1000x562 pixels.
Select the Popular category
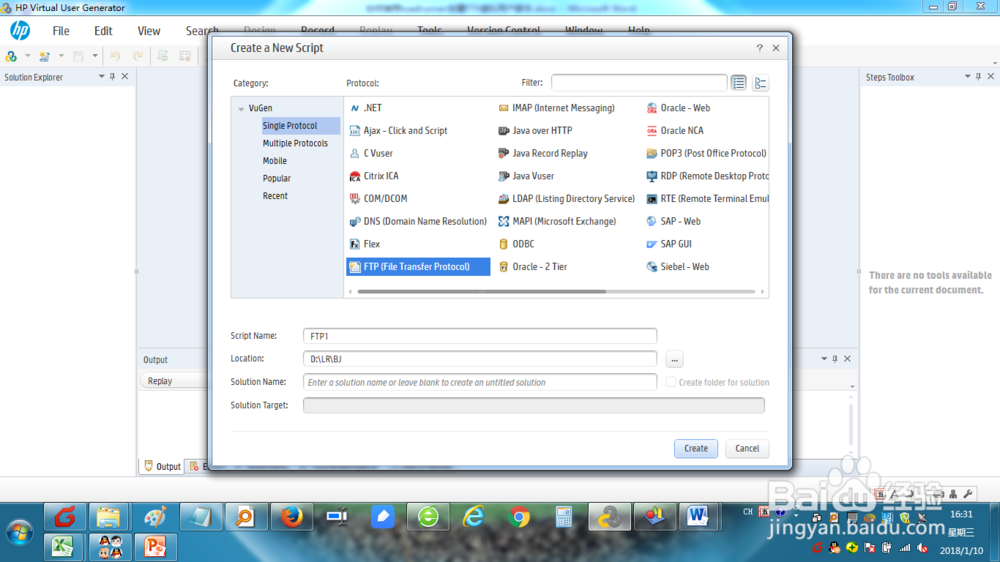pyautogui.click(x=276, y=179)
